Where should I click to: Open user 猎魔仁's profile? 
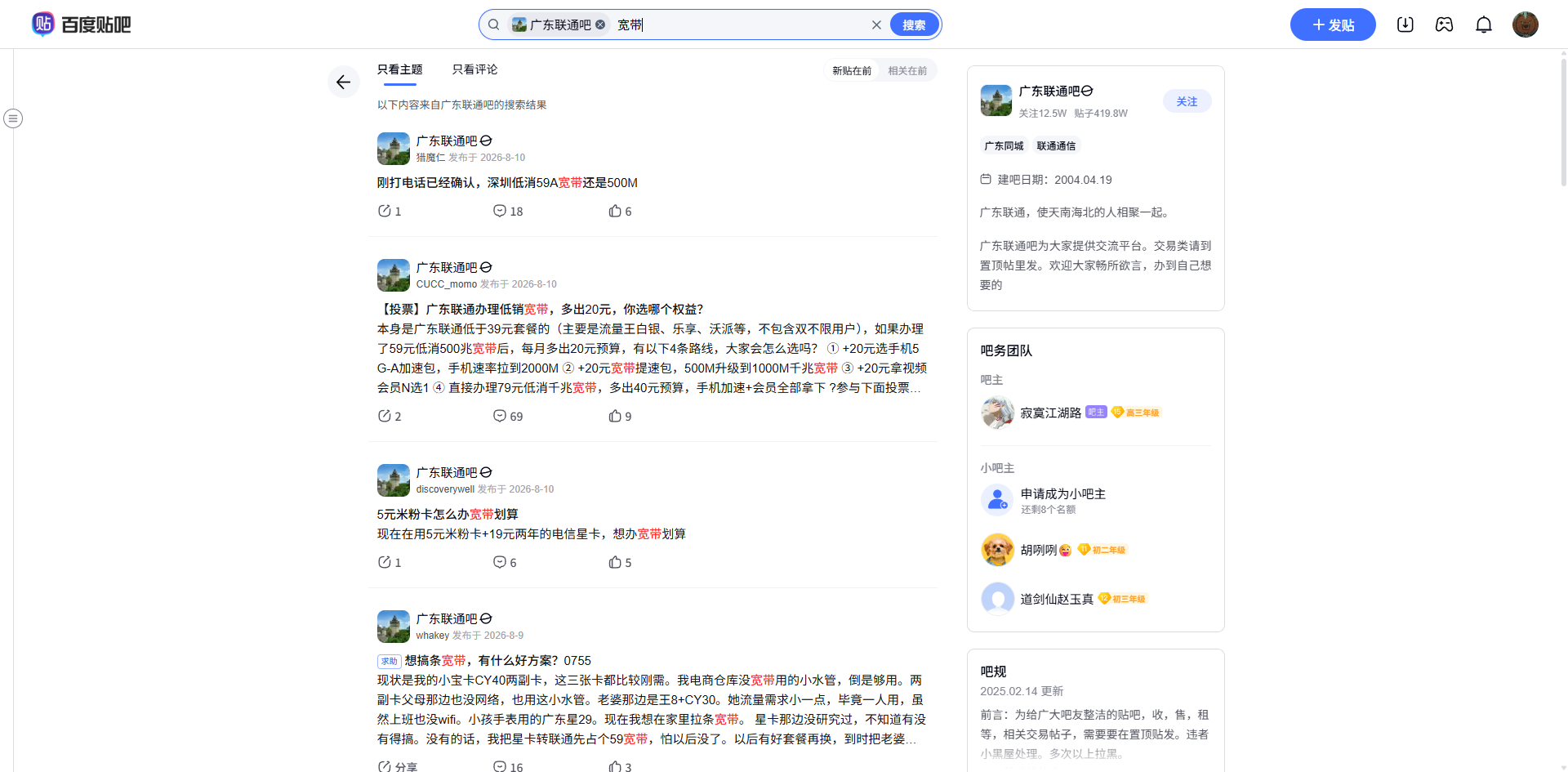click(430, 158)
